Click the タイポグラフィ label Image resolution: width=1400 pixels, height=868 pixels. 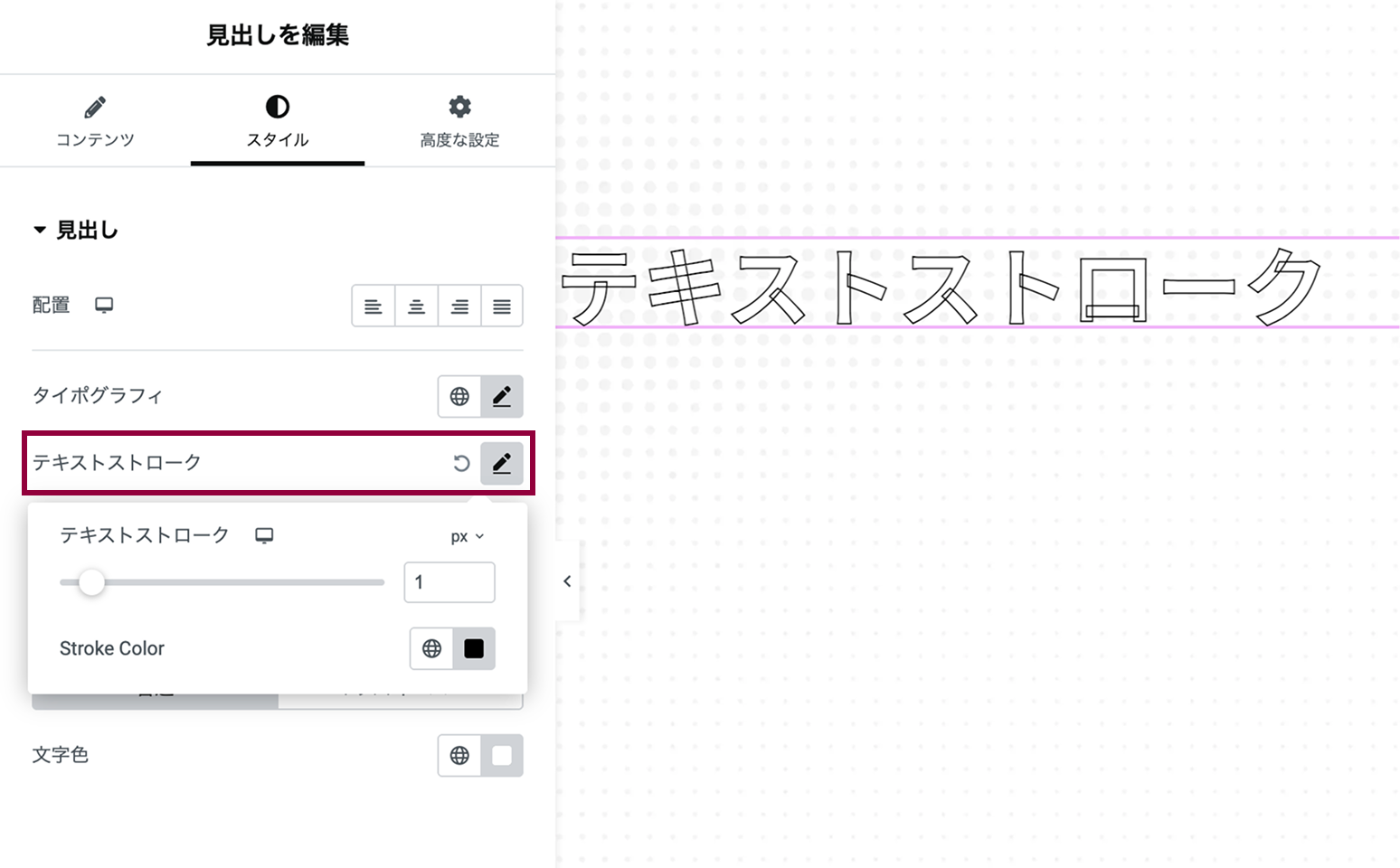(98, 396)
